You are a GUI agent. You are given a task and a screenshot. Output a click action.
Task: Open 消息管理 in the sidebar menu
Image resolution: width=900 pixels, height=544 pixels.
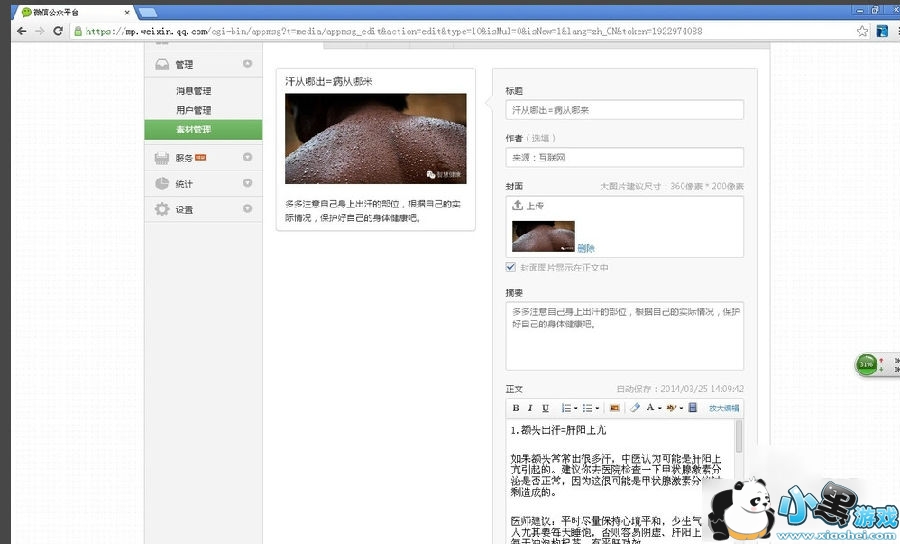pos(193,91)
